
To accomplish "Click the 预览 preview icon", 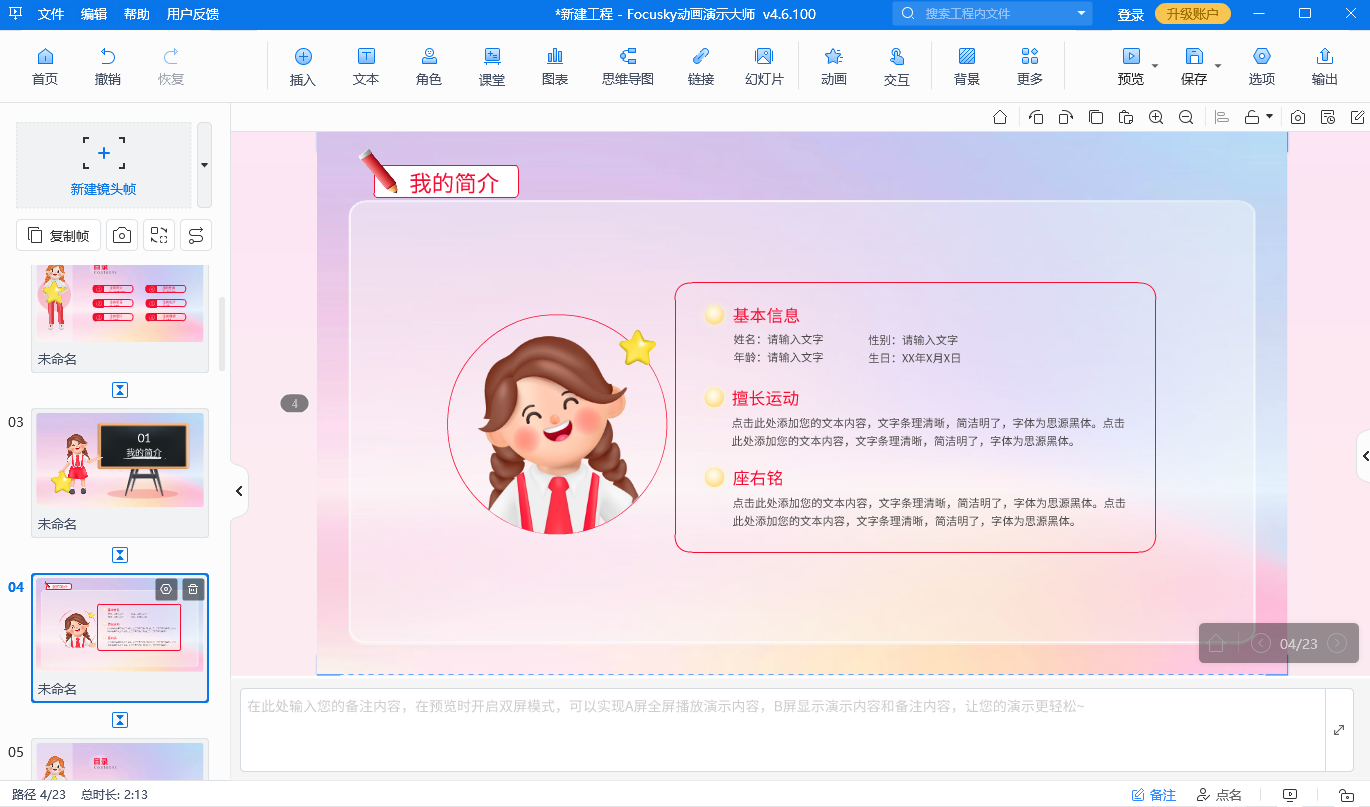I will (x=1131, y=66).
